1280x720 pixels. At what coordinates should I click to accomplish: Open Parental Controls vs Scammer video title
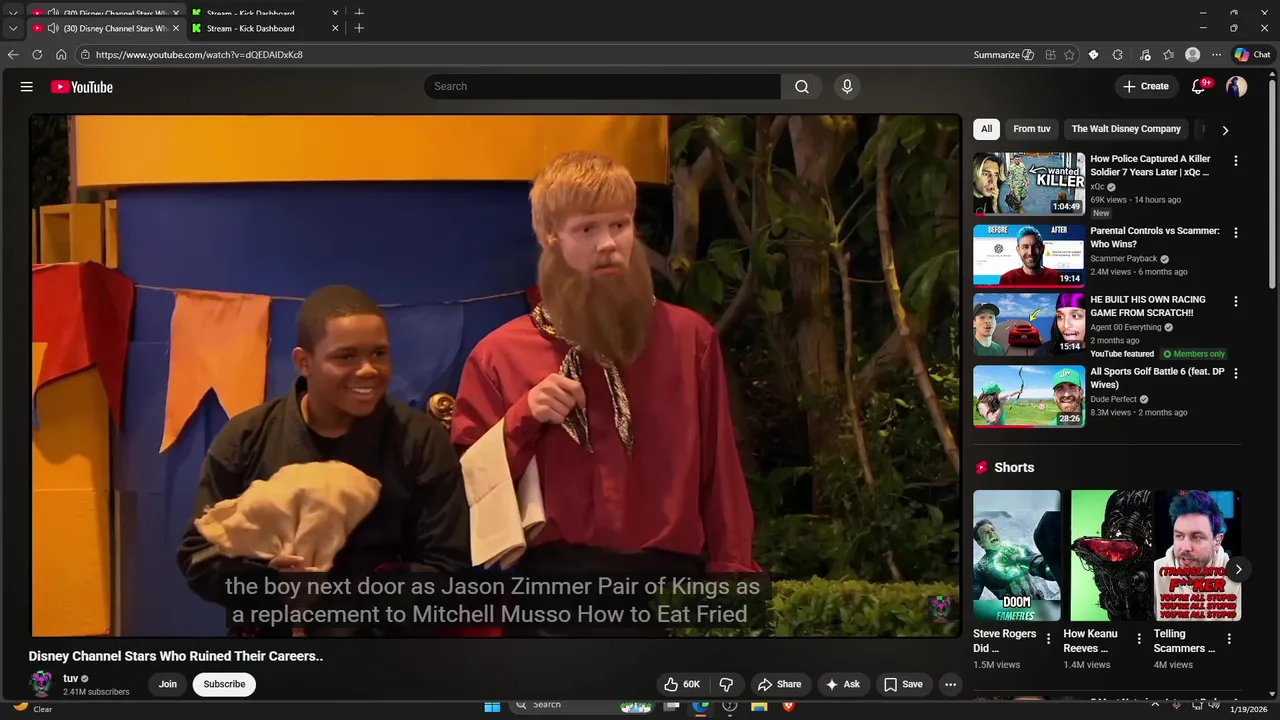(x=1155, y=237)
